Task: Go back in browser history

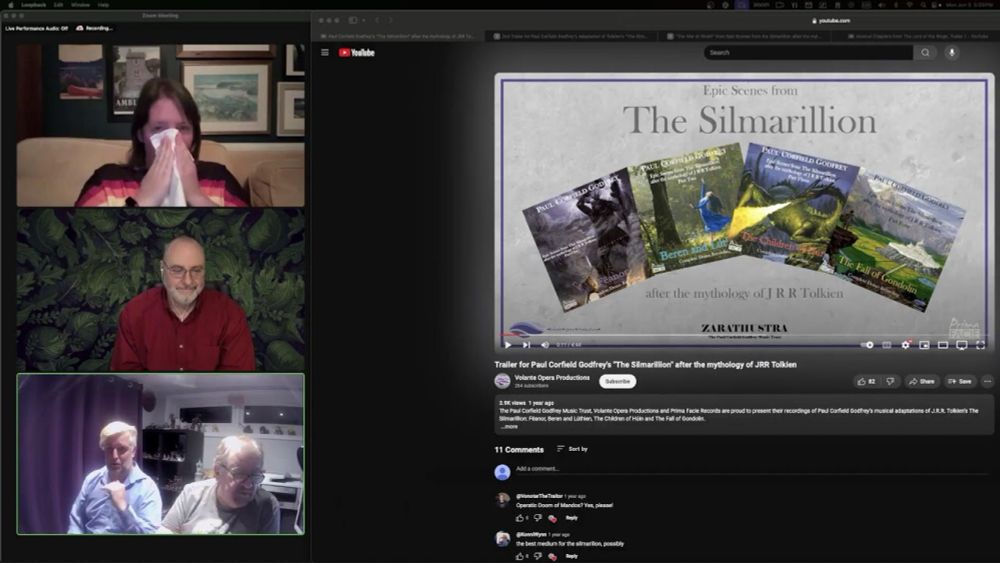Action: [377, 20]
